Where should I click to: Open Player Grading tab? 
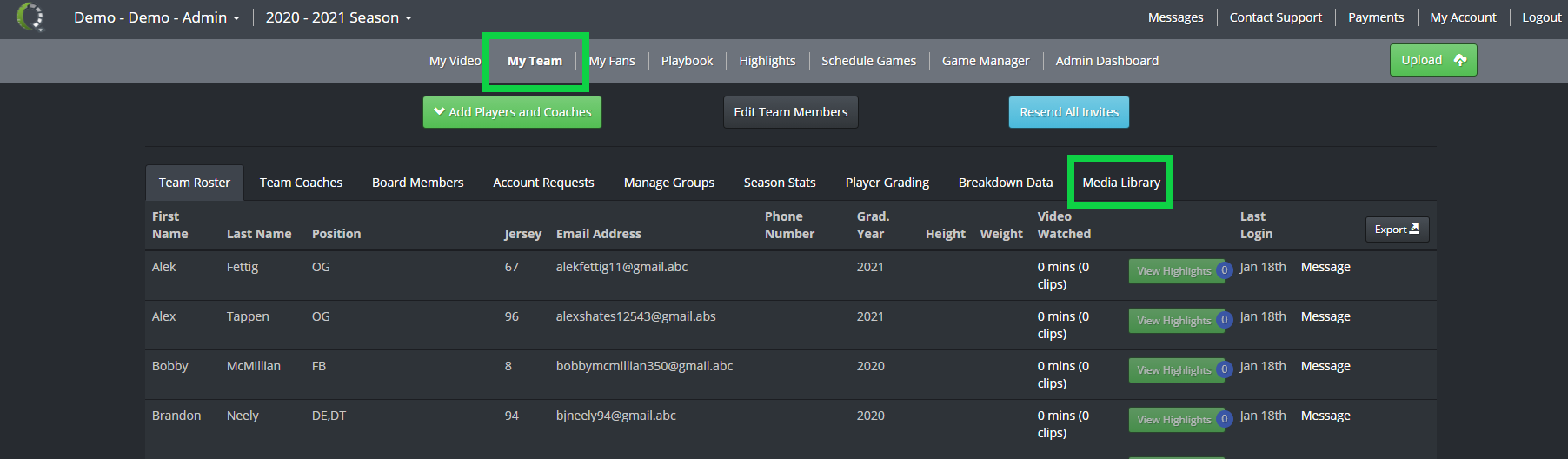coord(887,183)
